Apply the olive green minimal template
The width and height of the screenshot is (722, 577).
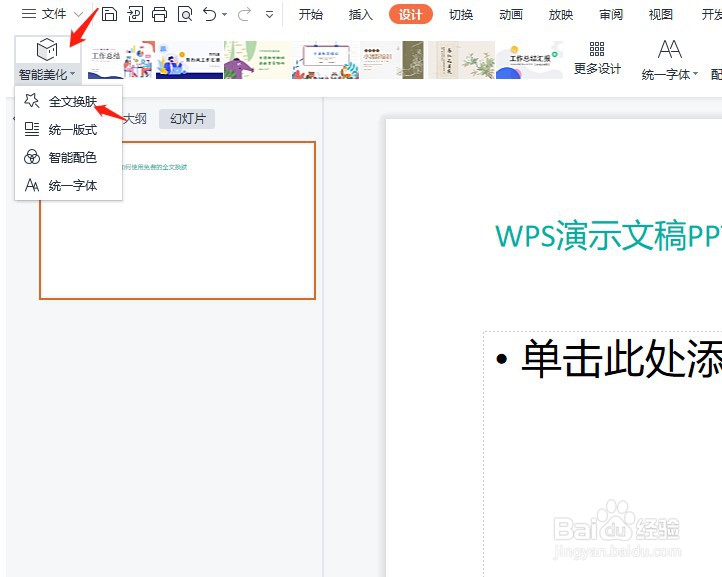[x=392, y=60]
